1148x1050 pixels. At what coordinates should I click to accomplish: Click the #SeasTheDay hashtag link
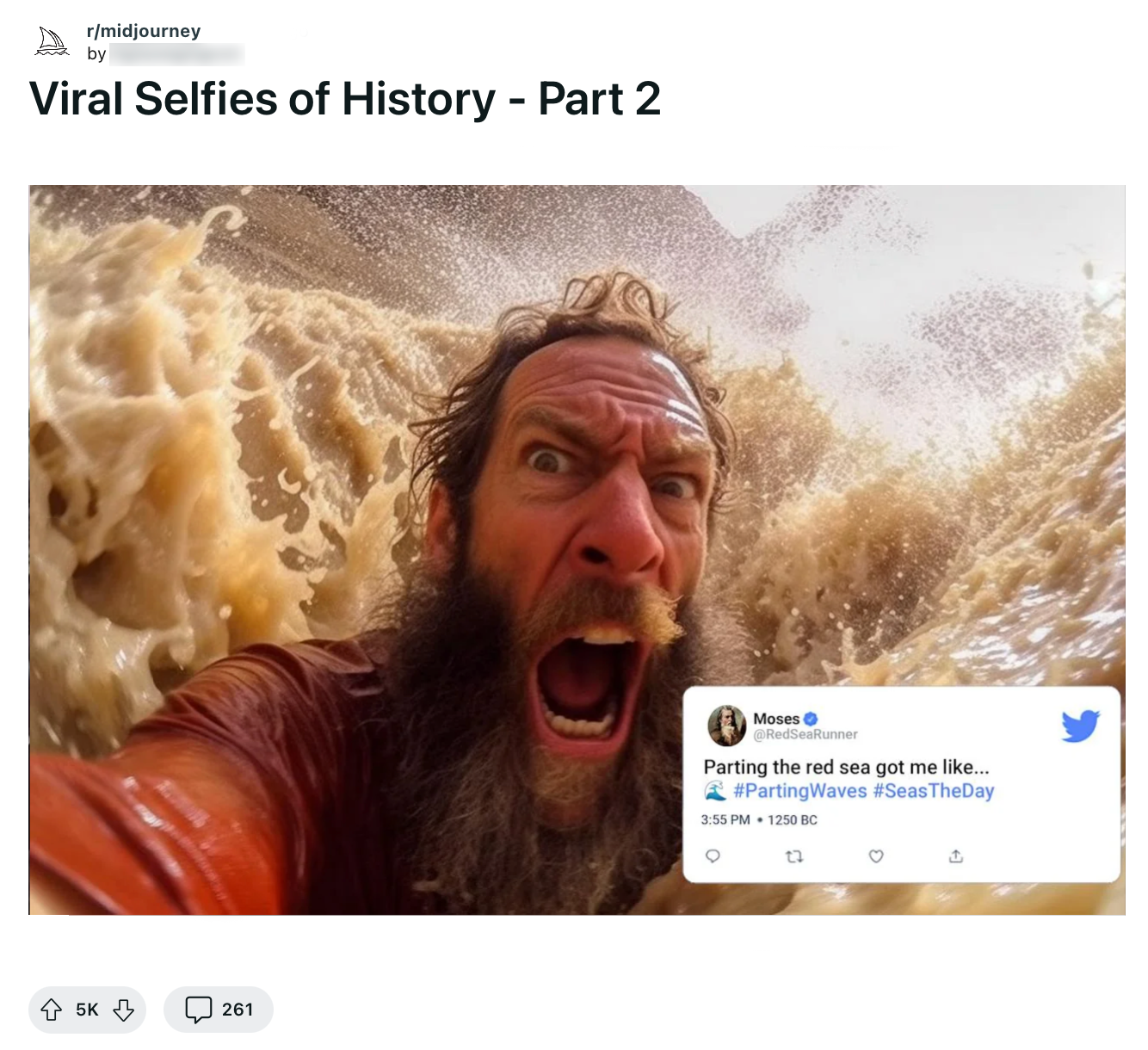click(935, 791)
